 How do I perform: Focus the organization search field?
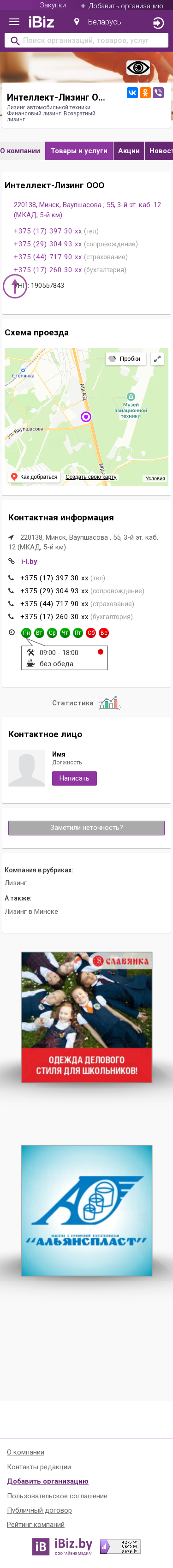point(87,40)
